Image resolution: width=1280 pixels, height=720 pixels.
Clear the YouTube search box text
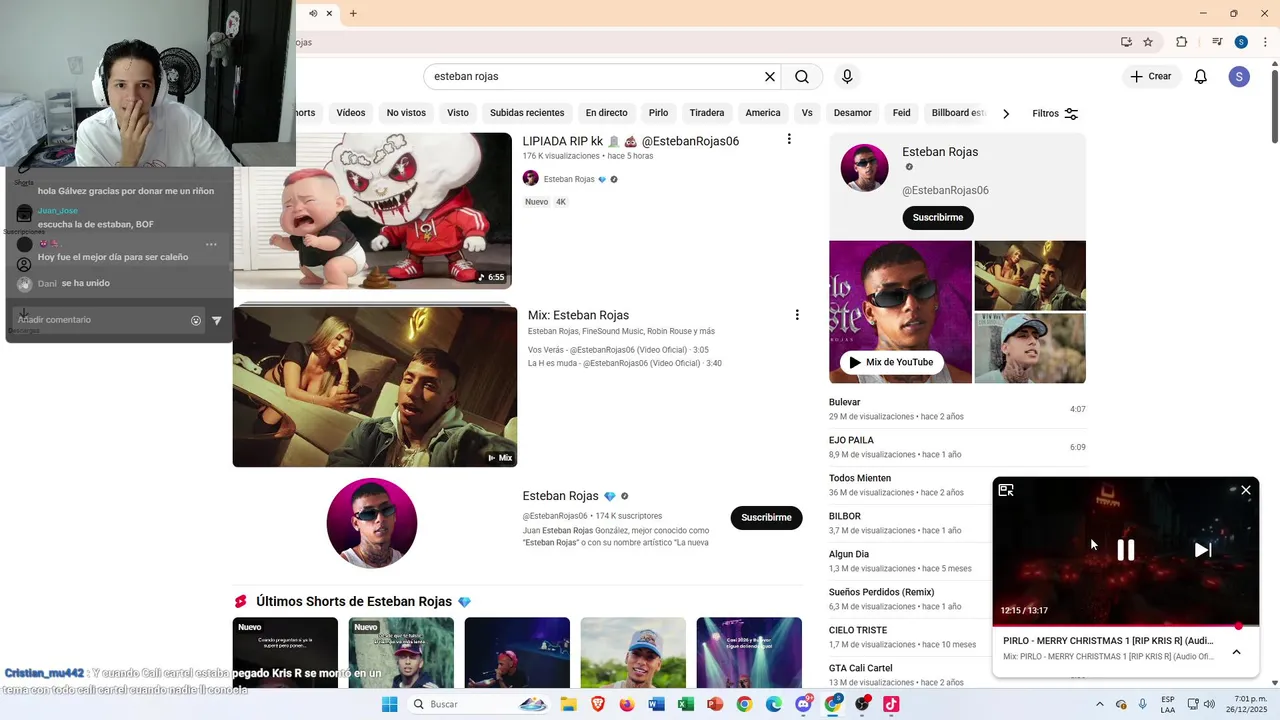point(770,77)
